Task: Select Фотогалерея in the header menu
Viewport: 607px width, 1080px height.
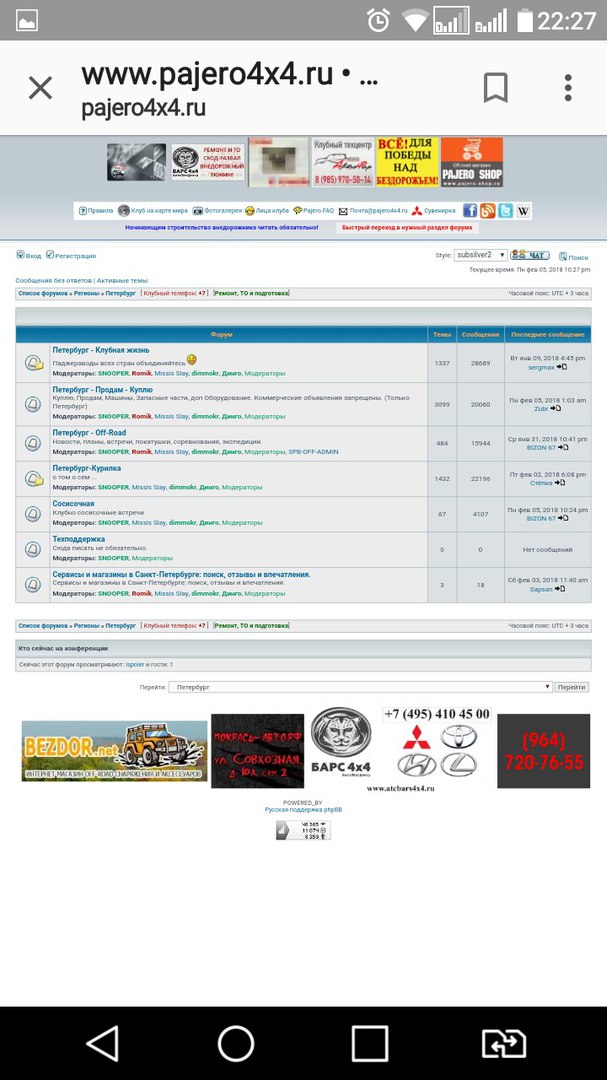Action: [x=223, y=211]
